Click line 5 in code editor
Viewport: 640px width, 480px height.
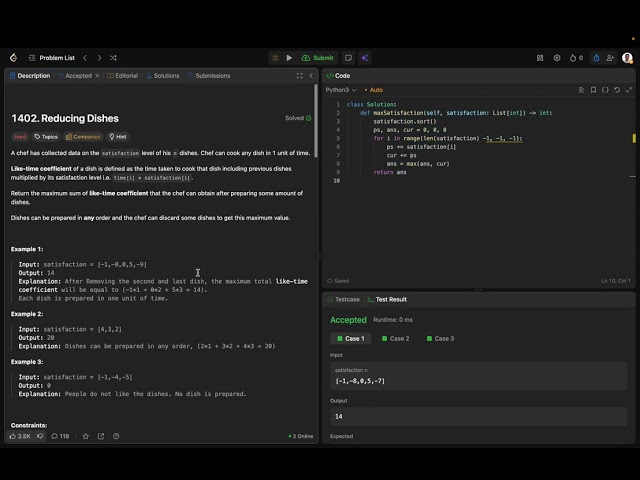pyautogui.click(x=448, y=138)
